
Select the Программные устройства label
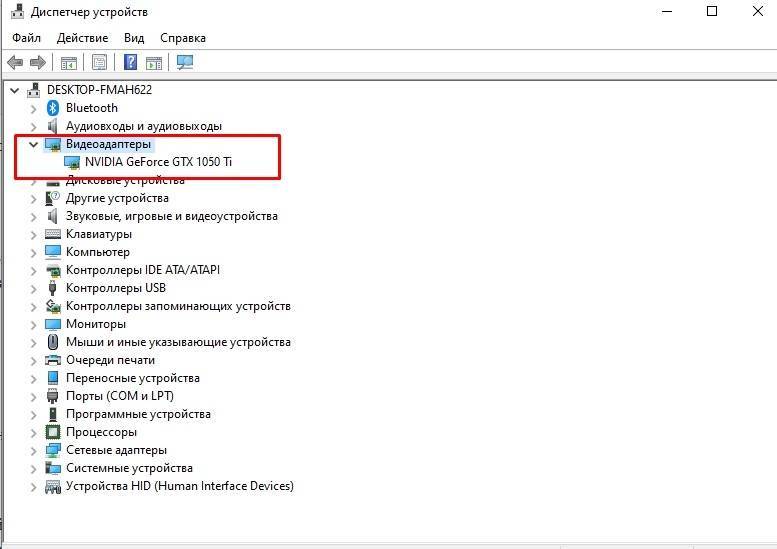[138, 414]
